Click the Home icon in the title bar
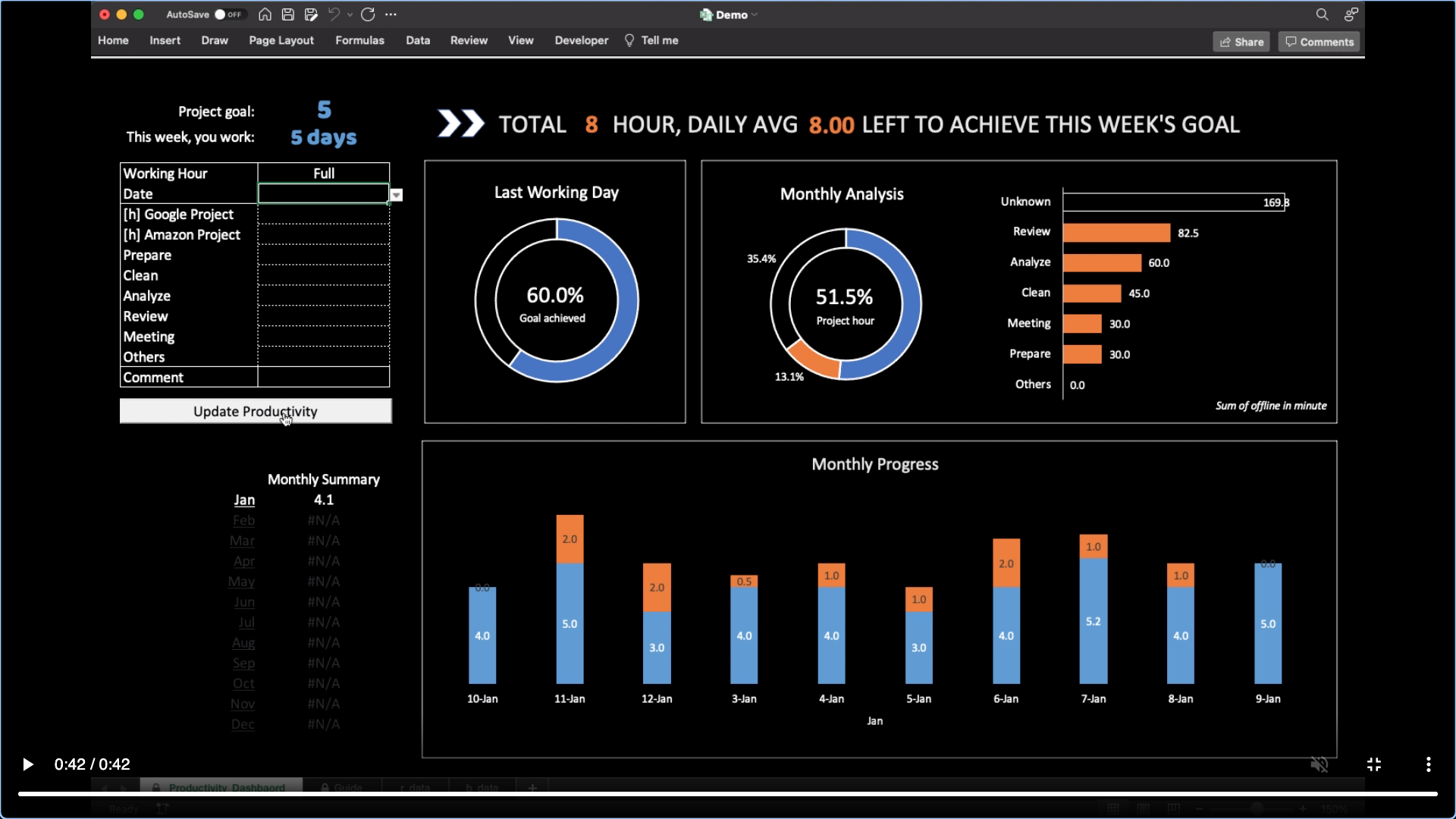 point(265,14)
